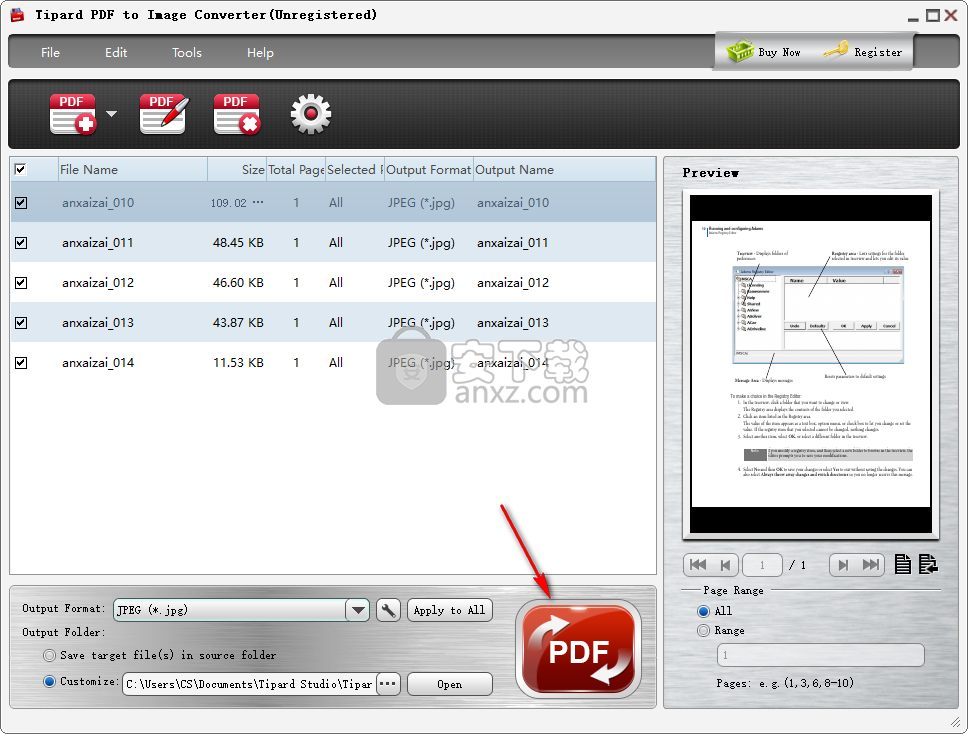Viewport: 968px width, 734px height.
Task: Click the page export document icon
Action: pos(928,564)
